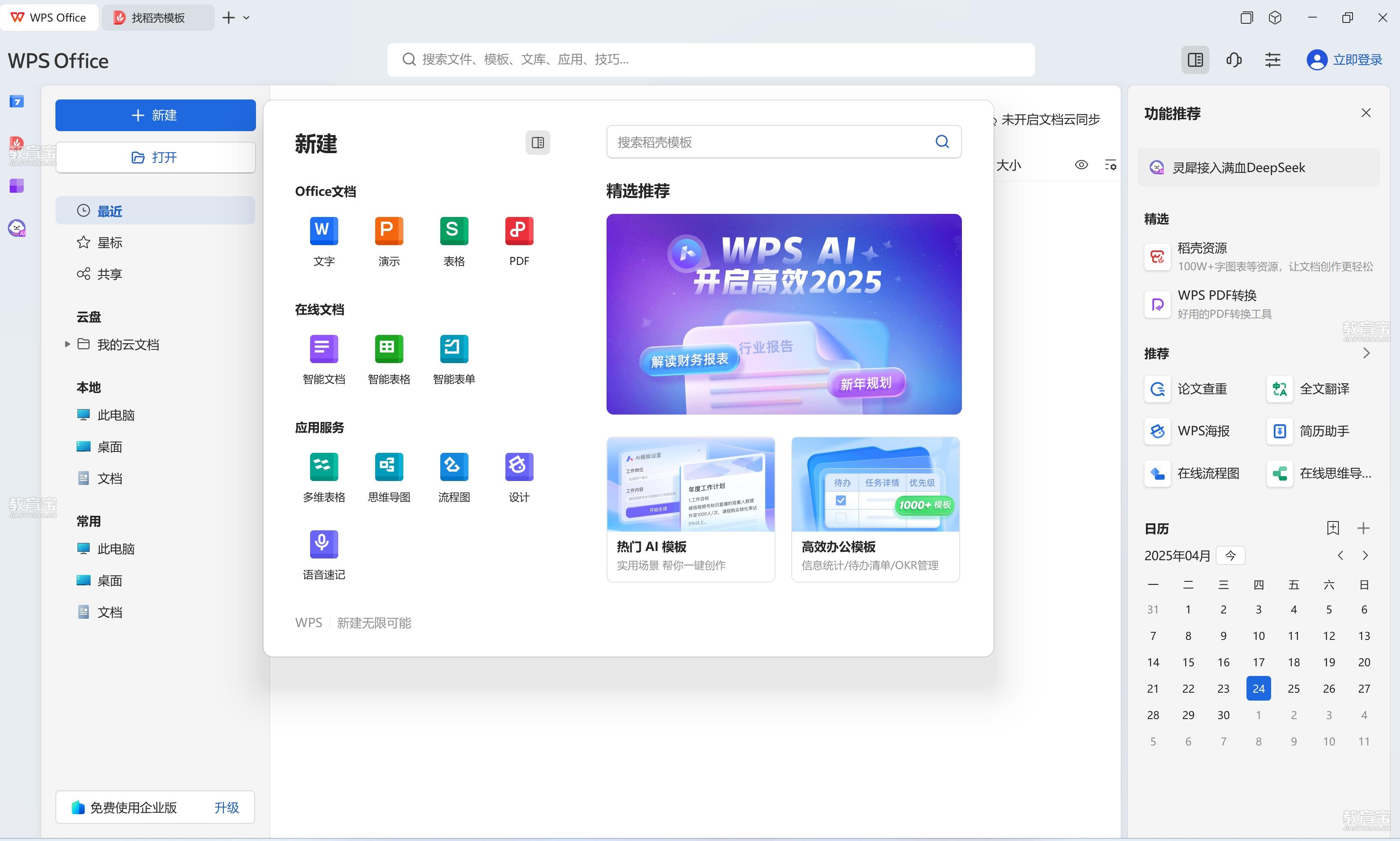
Task: Toggle the eye visibility icon in file list header
Action: (x=1081, y=165)
